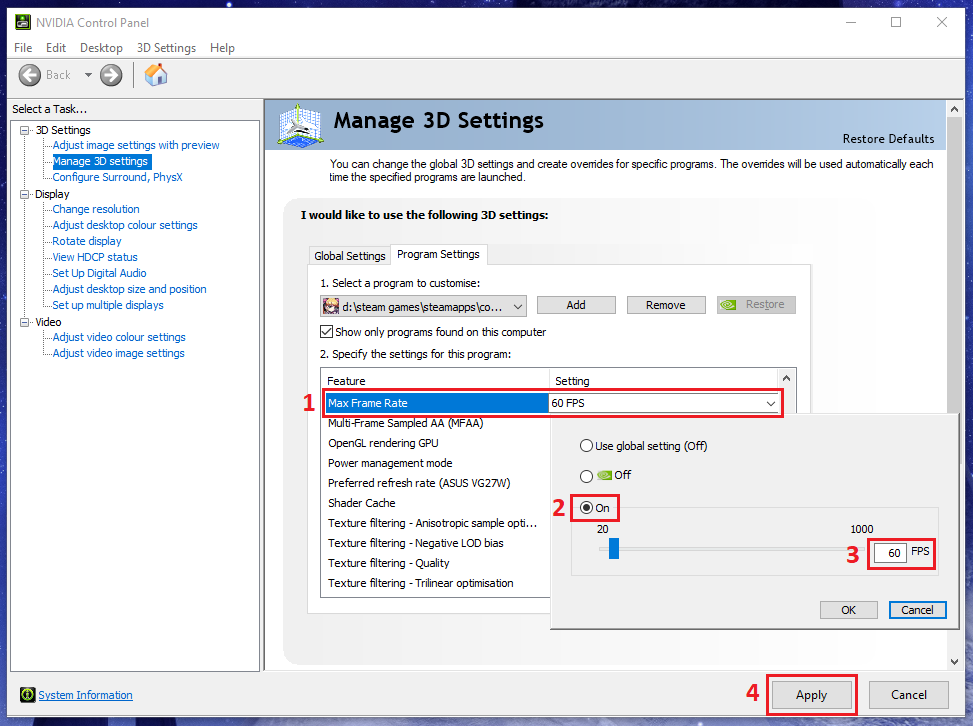Click the System Information shield icon
The width and height of the screenshot is (973, 726).
click(x=28, y=695)
